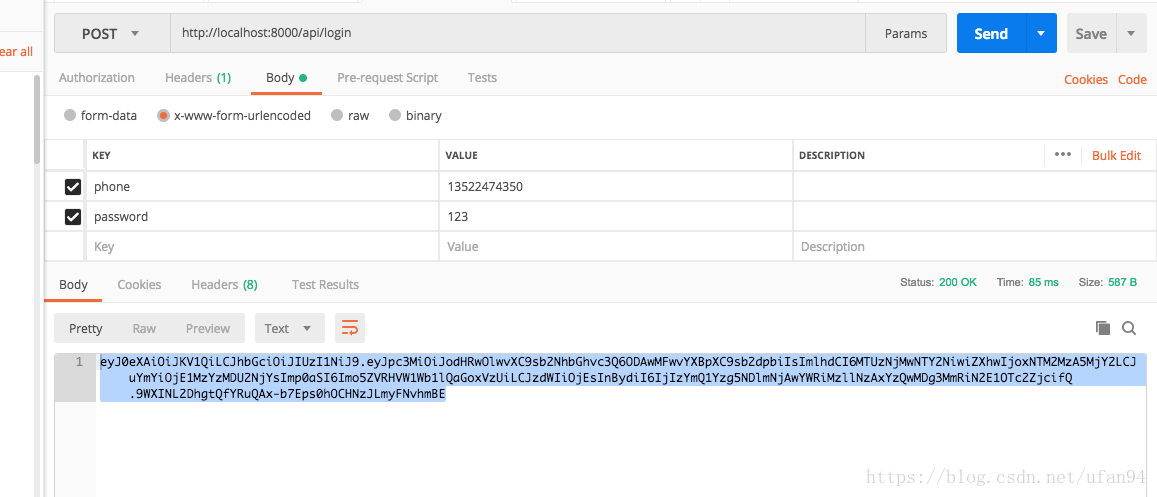
Task: Select the response Body tab
Action: 73,284
